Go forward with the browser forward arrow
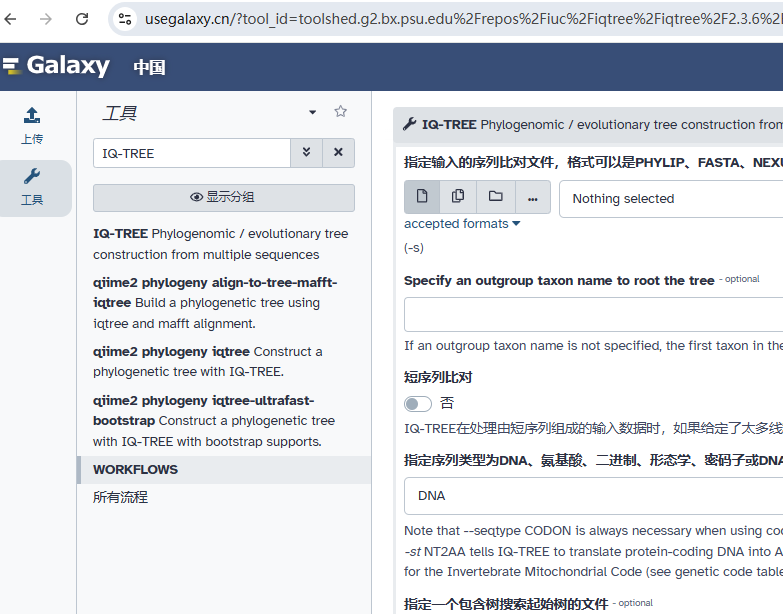Image resolution: width=783 pixels, height=614 pixels. click(x=46, y=19)
